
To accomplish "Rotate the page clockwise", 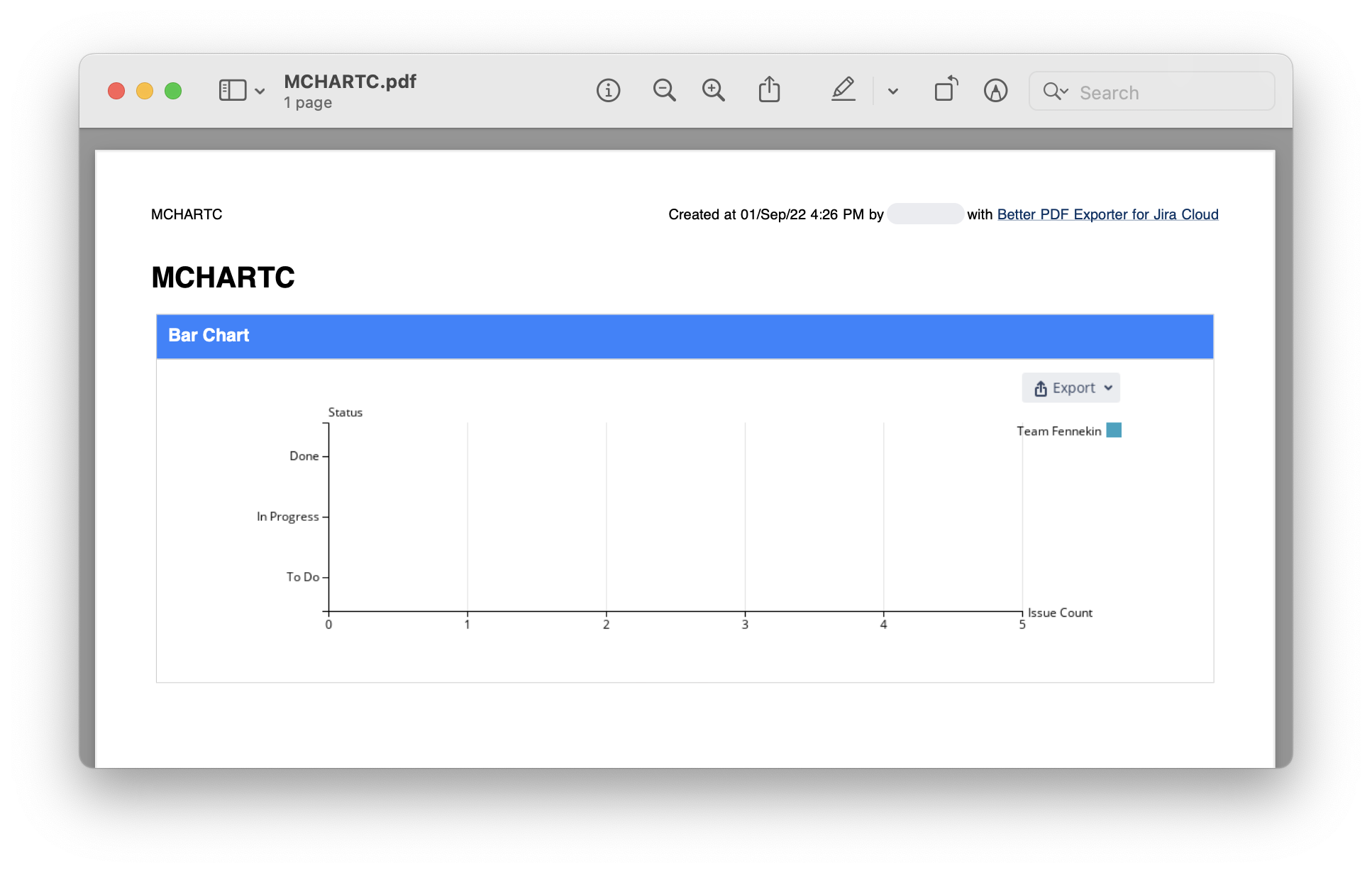I will point(946,90).
